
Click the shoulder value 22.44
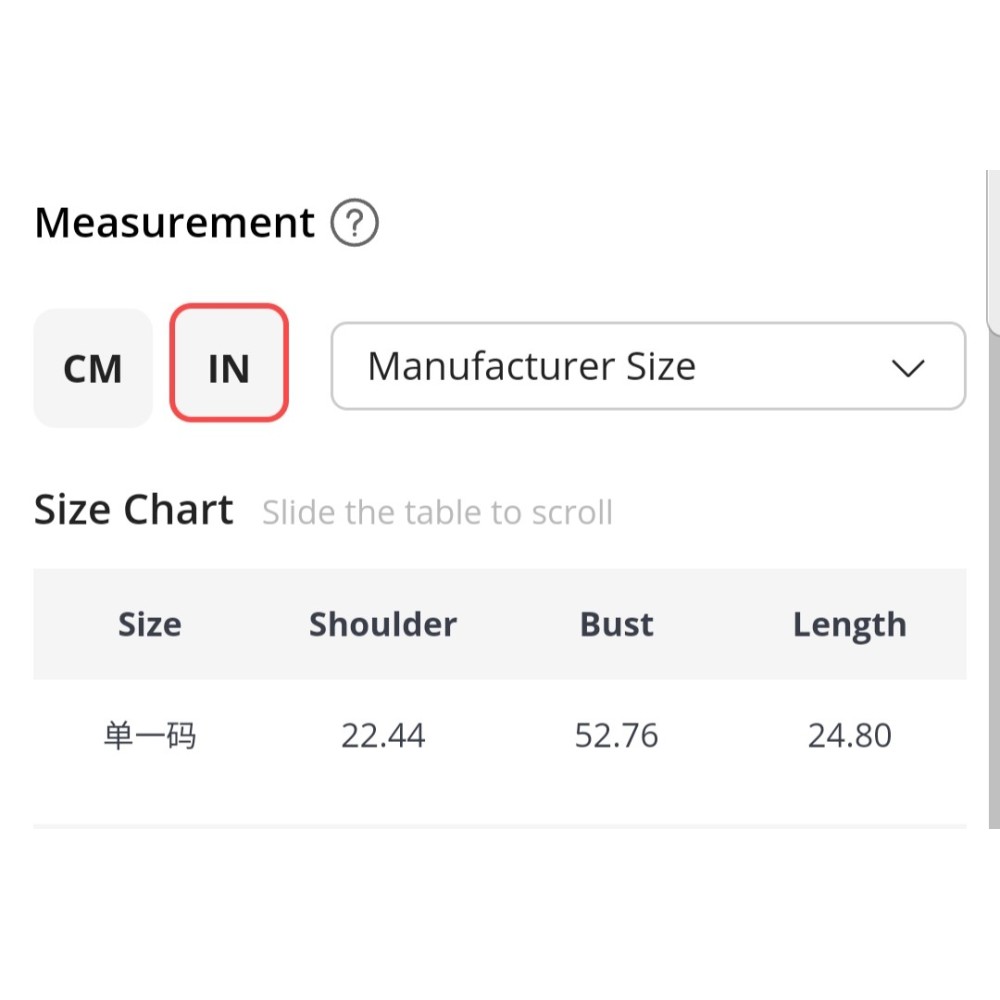pos(382,736)
